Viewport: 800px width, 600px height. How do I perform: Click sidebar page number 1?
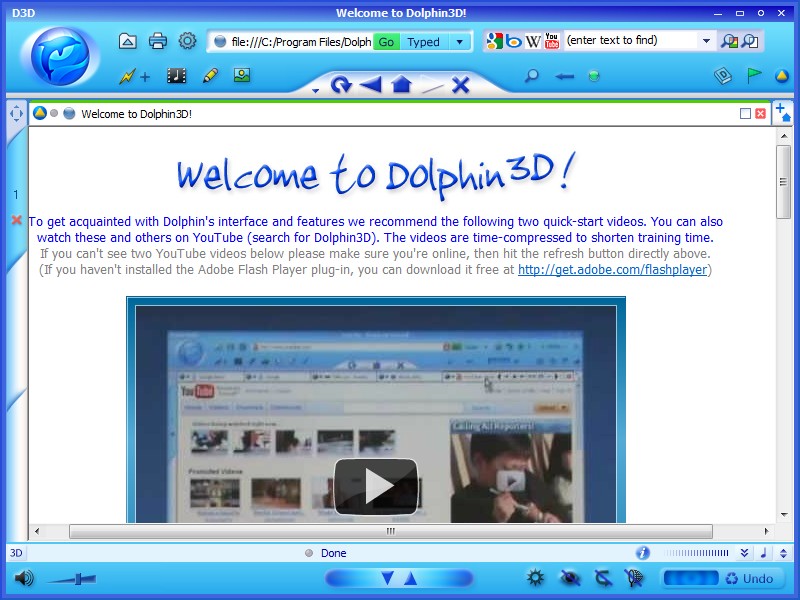point(16,194)
